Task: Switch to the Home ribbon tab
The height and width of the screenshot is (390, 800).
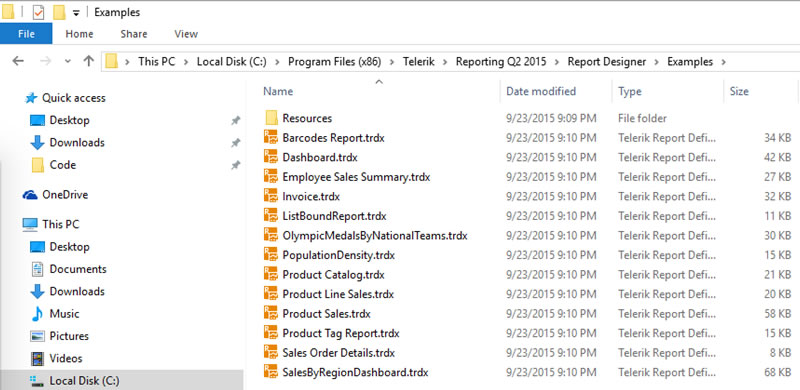Action: pos(79,34)
